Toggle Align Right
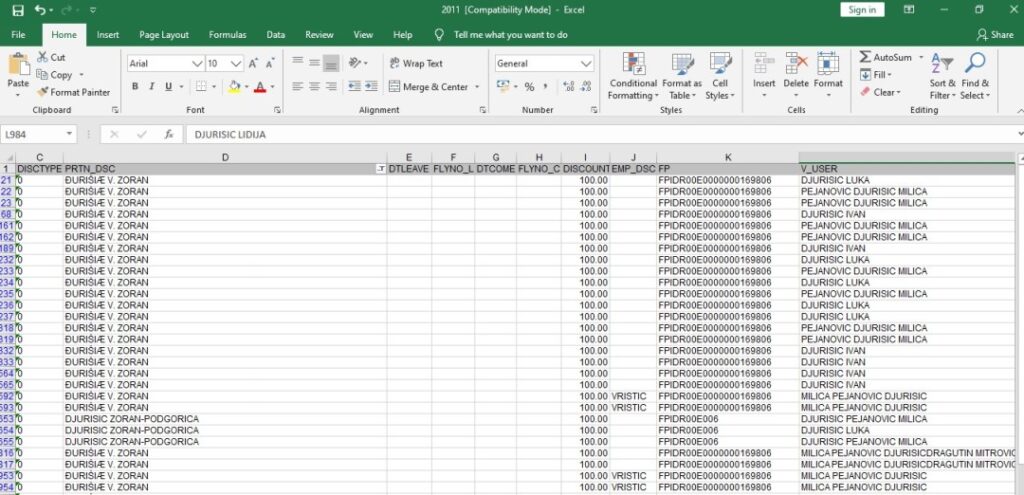Screen dimensions: 1024x495 point(331,86)
